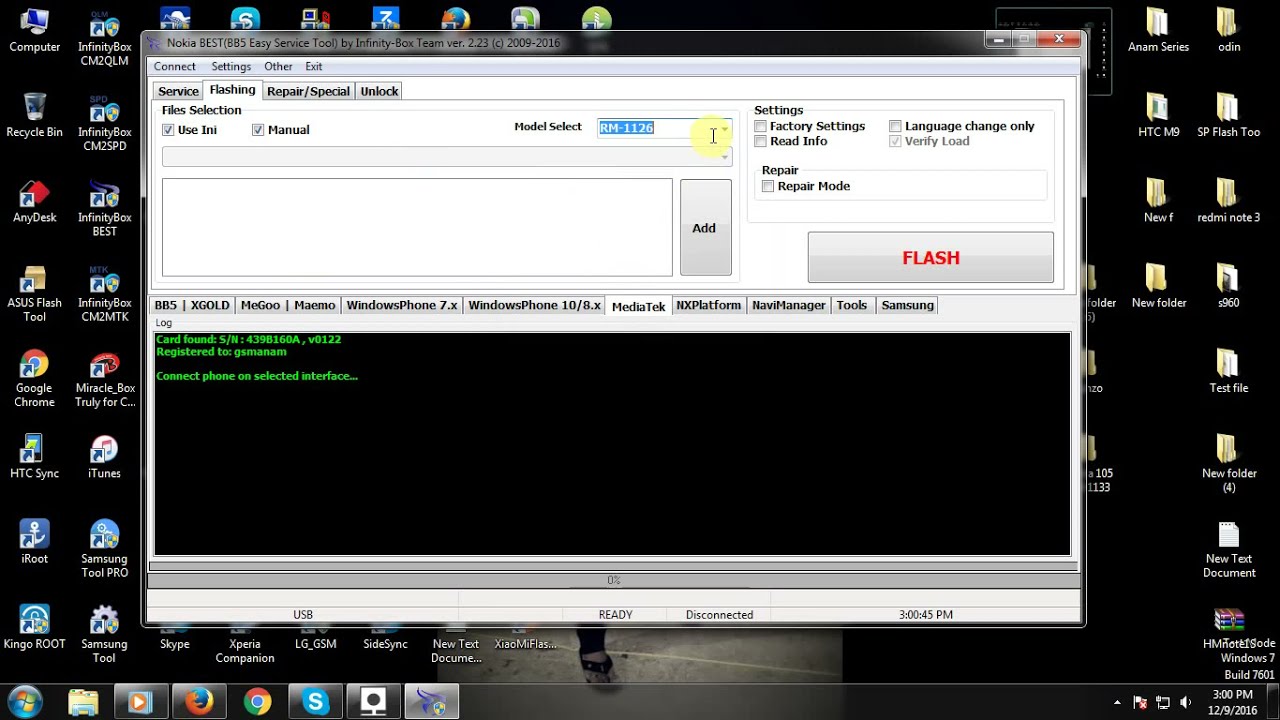The image size is (1280, 720).
Task: Launch the InfinityBox BEST desktop shortcut
Action: (x=104, y=208)
